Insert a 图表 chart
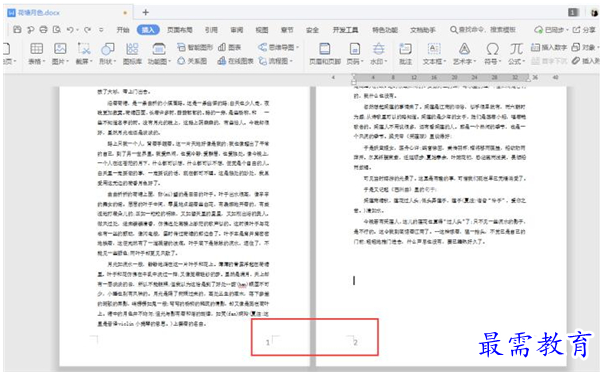 click(229, 47)
